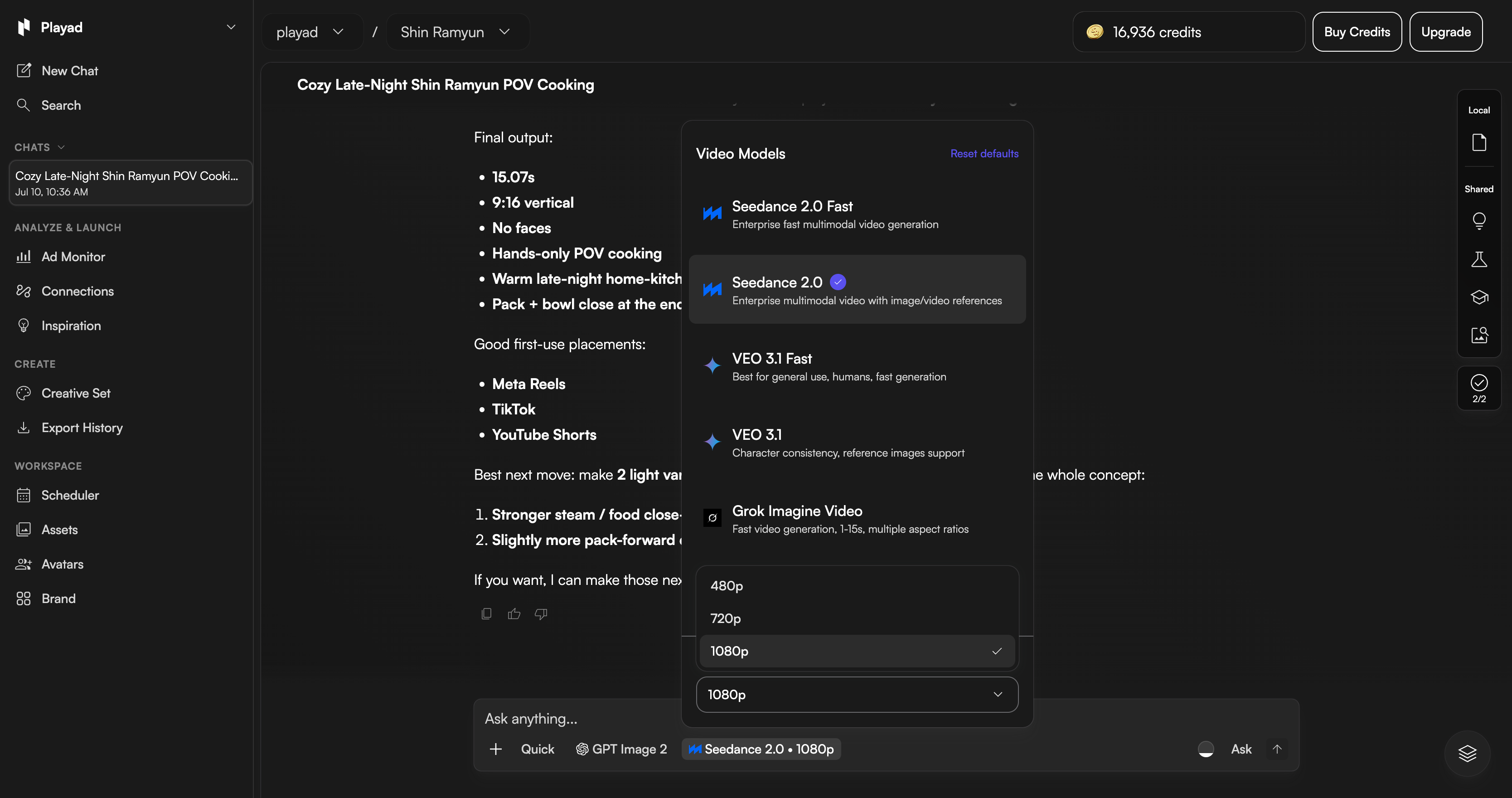Select Seedance 2.0 Fast model
The width and height of the screenshot is (1512, 798).
click(x=857, y=214)
